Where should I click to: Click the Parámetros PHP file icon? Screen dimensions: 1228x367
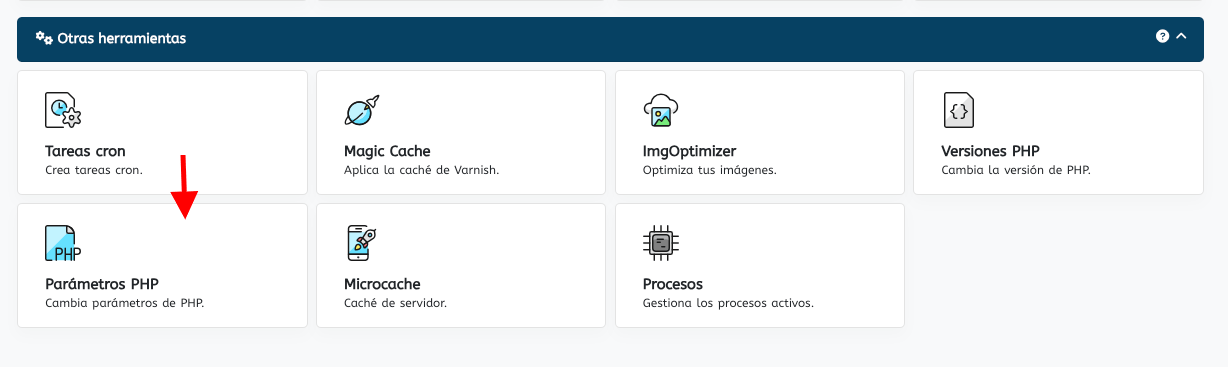(63, 243)
